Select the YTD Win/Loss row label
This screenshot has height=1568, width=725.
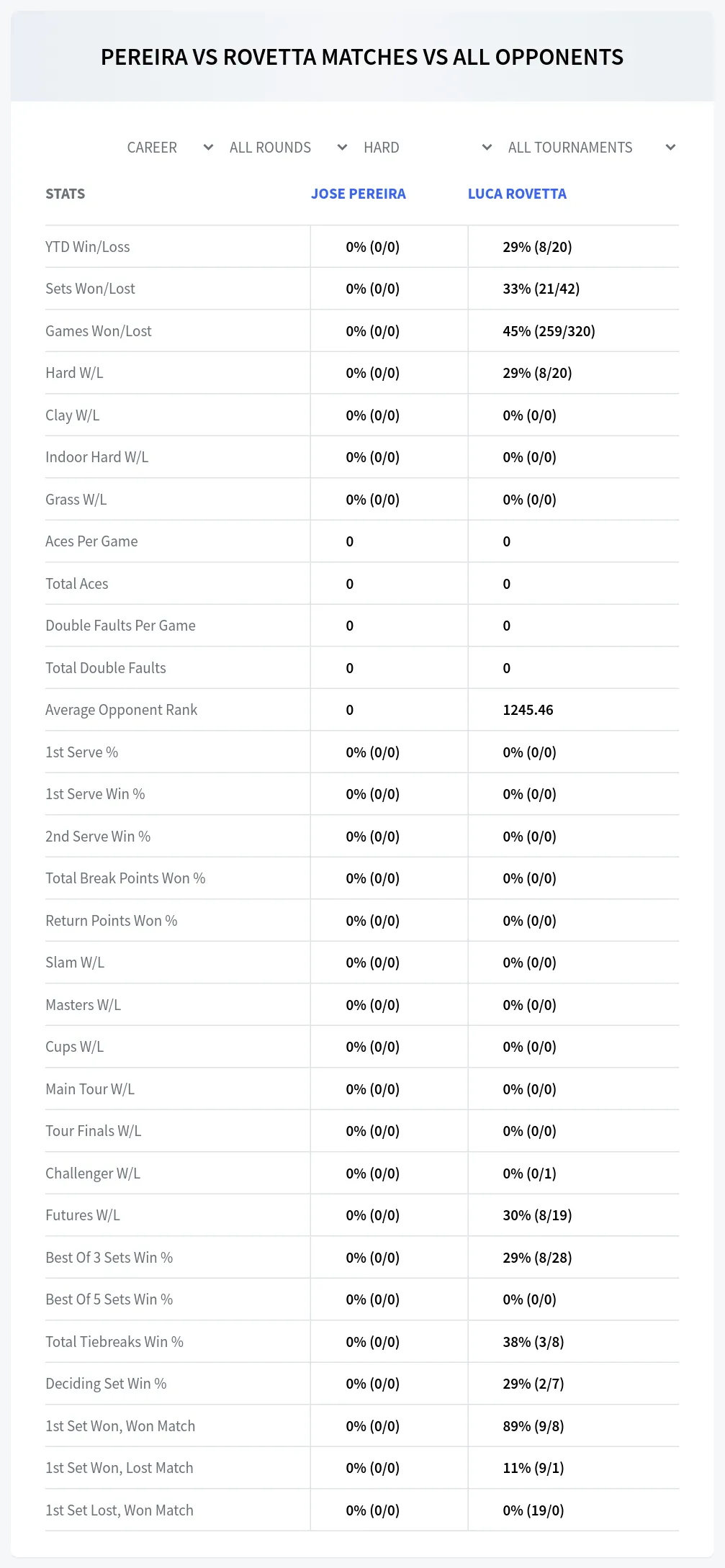click(88, 247)
